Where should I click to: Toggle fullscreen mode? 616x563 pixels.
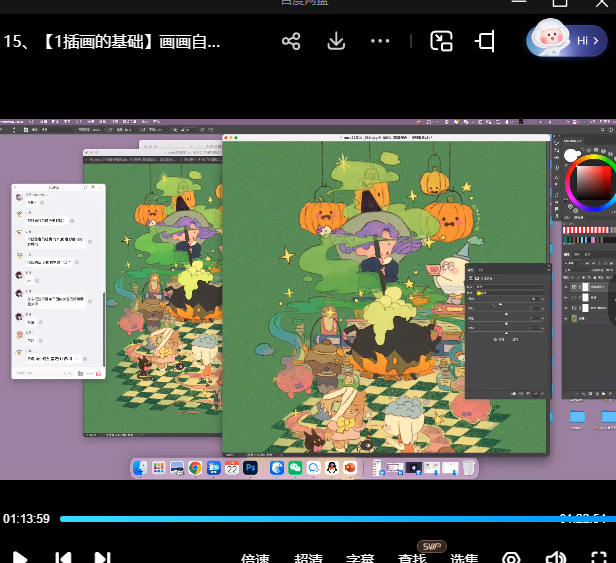pyautogui.click(x=599, y=558)
